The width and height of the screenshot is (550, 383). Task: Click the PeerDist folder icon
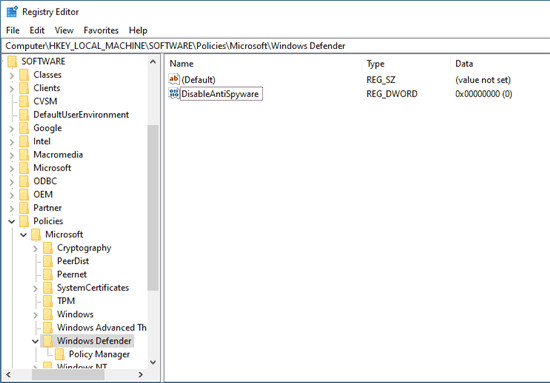tap(48, 261)
